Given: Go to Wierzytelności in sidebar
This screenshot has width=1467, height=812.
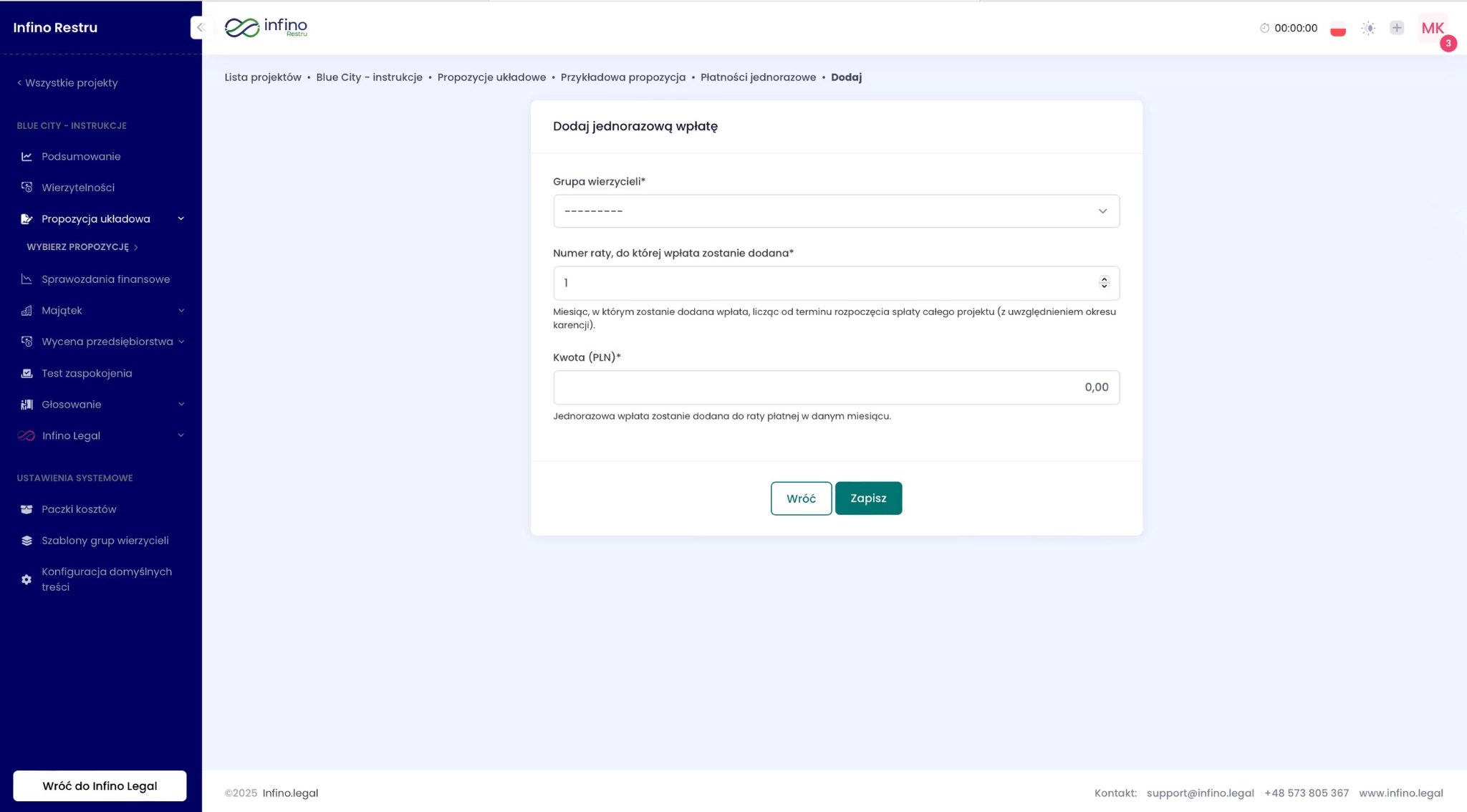Looking at the screenshot, I should pos(77,188).
